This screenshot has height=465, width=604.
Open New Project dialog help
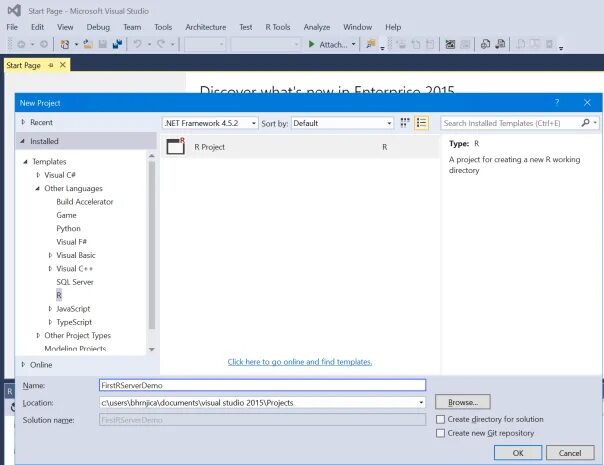pos(557,102)
